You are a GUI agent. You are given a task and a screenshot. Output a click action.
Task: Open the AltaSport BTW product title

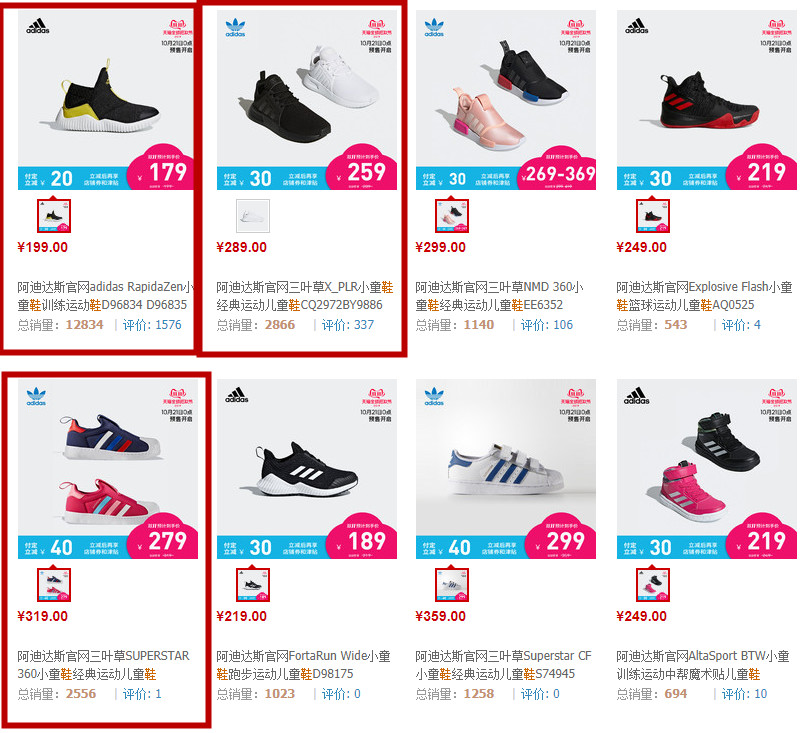[703, 664]
